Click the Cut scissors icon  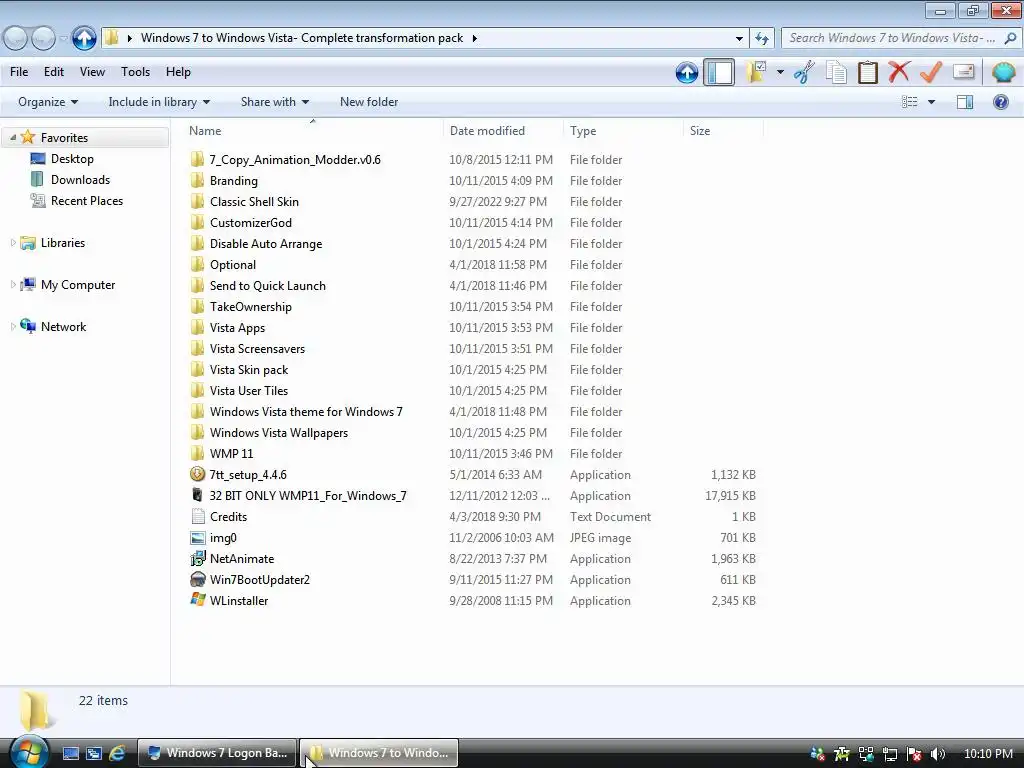pyautogui.click(x=805, y=72)
